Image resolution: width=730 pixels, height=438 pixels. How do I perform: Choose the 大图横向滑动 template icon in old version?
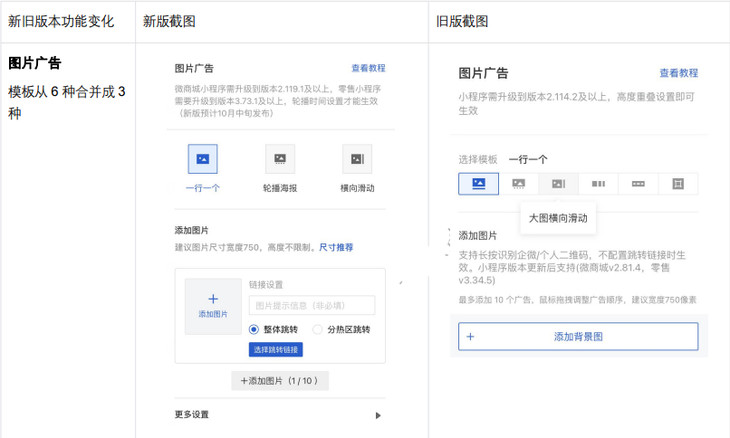point(558,184)
